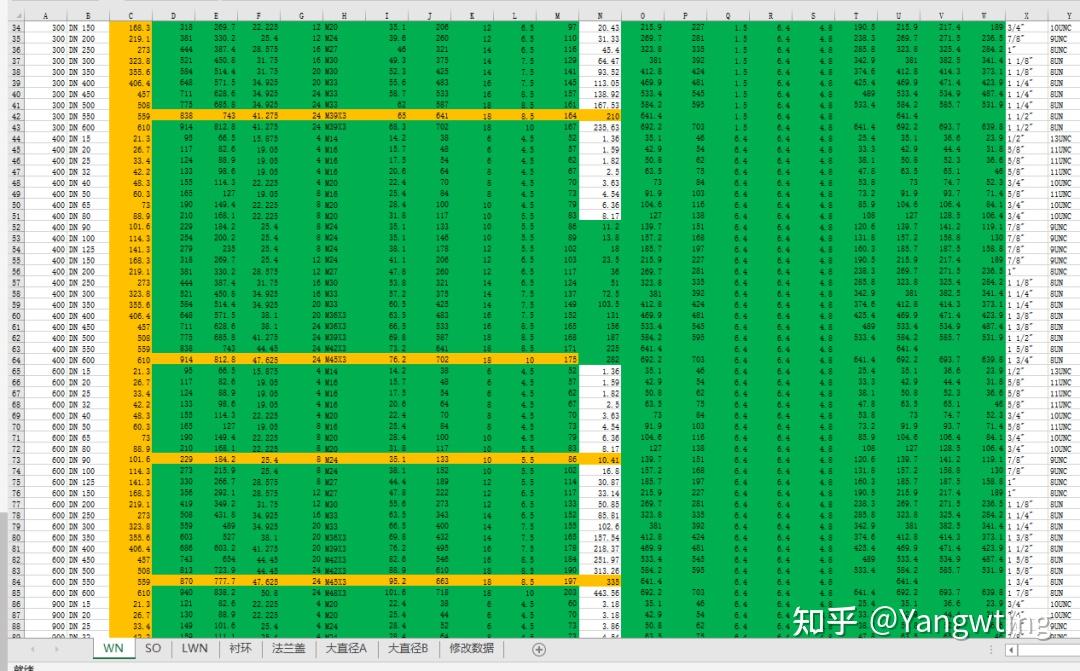The width and height of the screenshot is (1080, 671).
Task: Switch to the WN sheet tab
Action: pos(113,648)
